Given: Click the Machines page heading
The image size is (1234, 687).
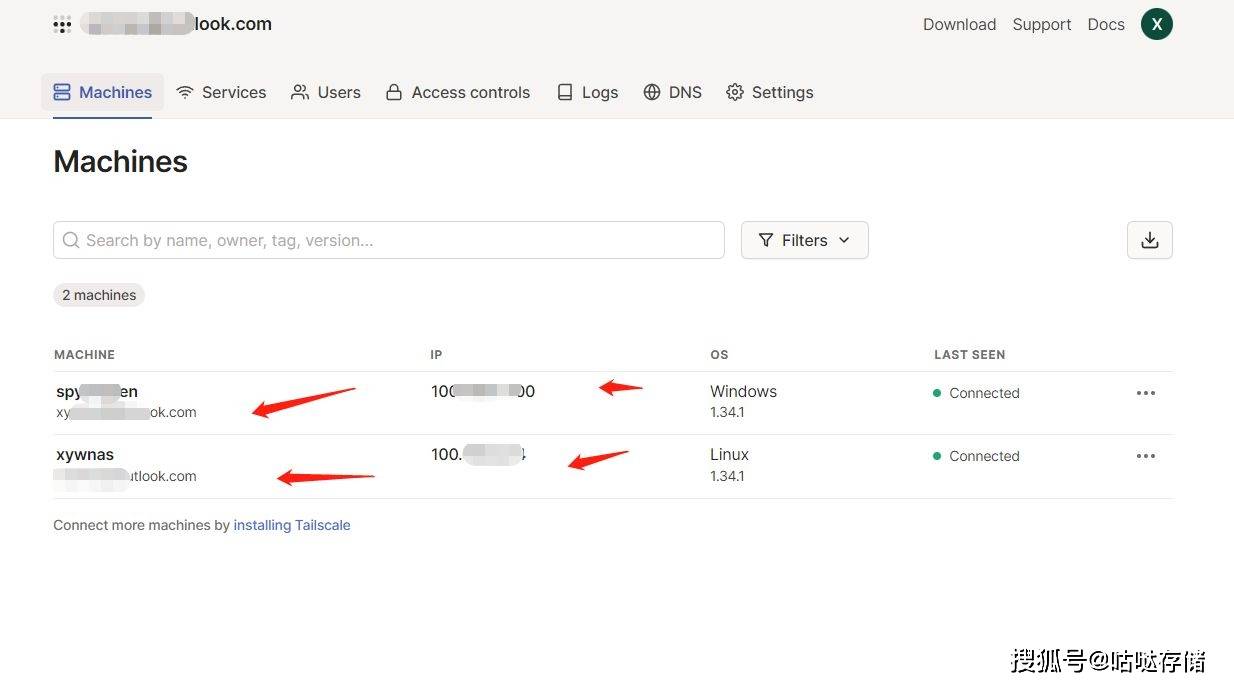Looking at the screenshot, I should pyautogui.click(x=120, y=162).
